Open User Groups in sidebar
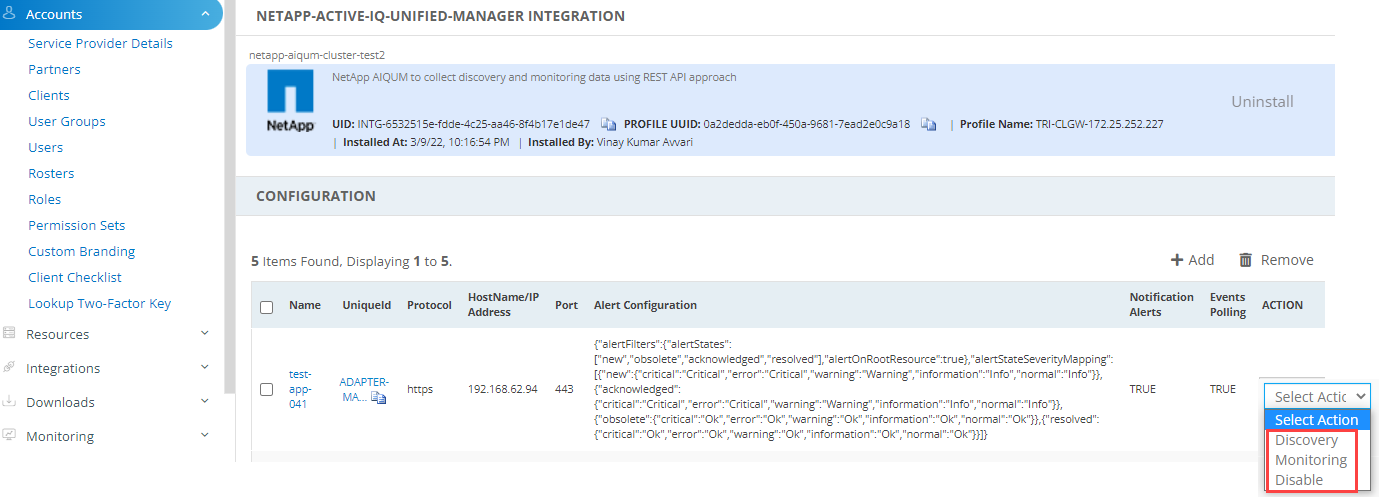The height and width of the screenshot is (501, 1396). [67, 121]
